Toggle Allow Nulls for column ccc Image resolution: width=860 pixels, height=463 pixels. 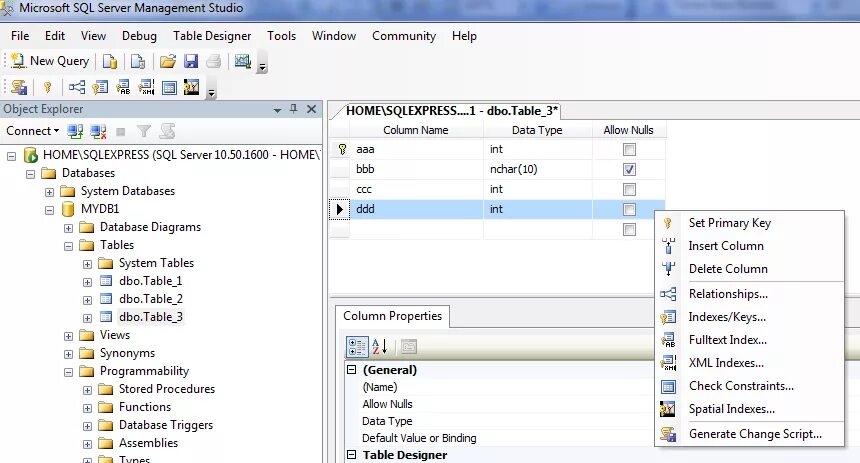[629, 189]
